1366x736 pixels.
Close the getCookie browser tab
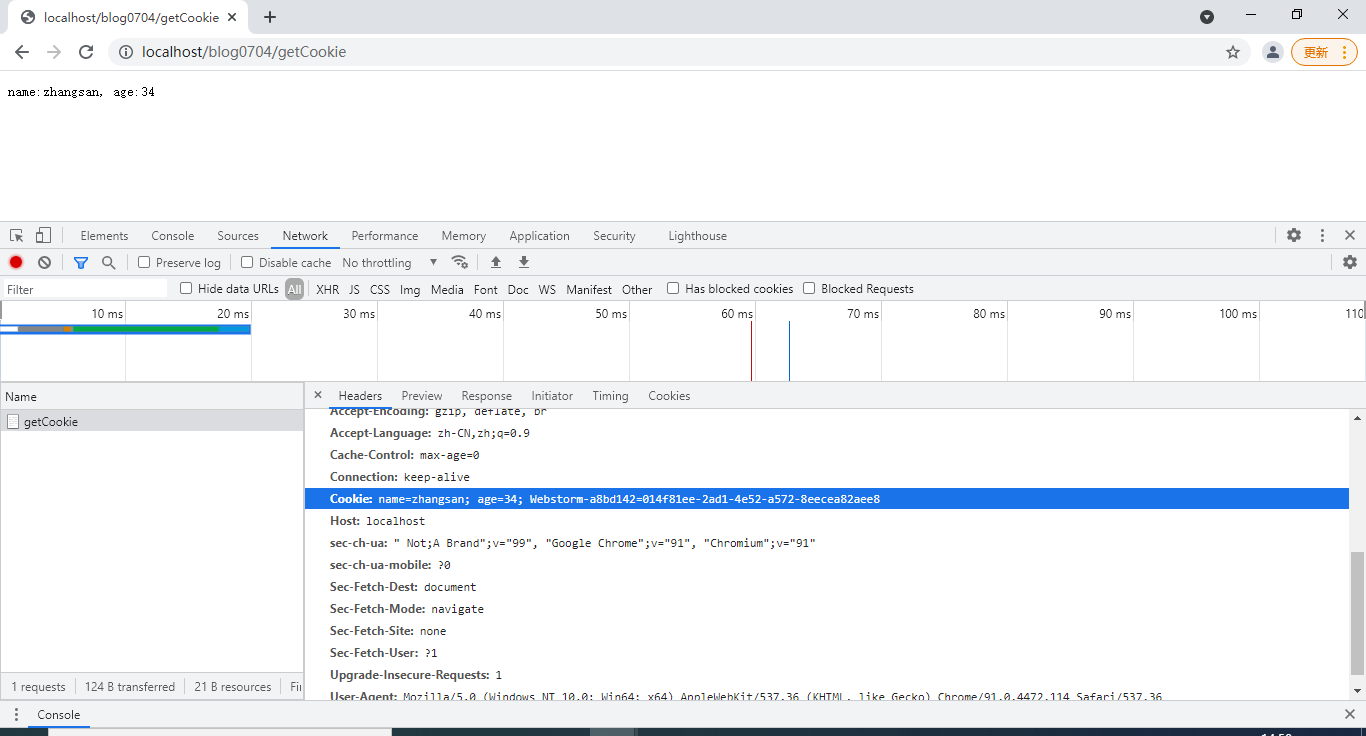pyautogui.click(x=233, y=17)
